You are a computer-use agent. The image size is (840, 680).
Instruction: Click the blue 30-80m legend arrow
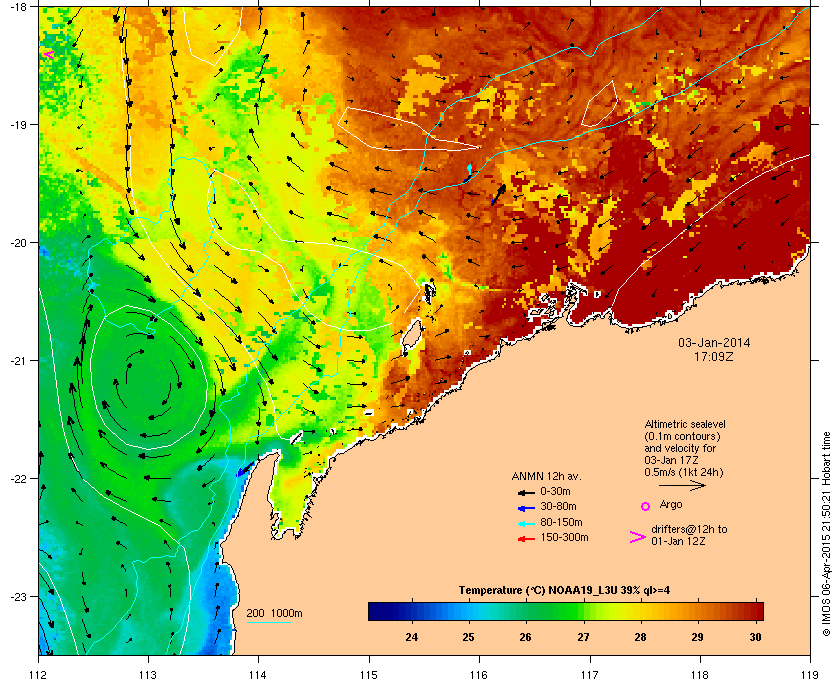[526, 507]
